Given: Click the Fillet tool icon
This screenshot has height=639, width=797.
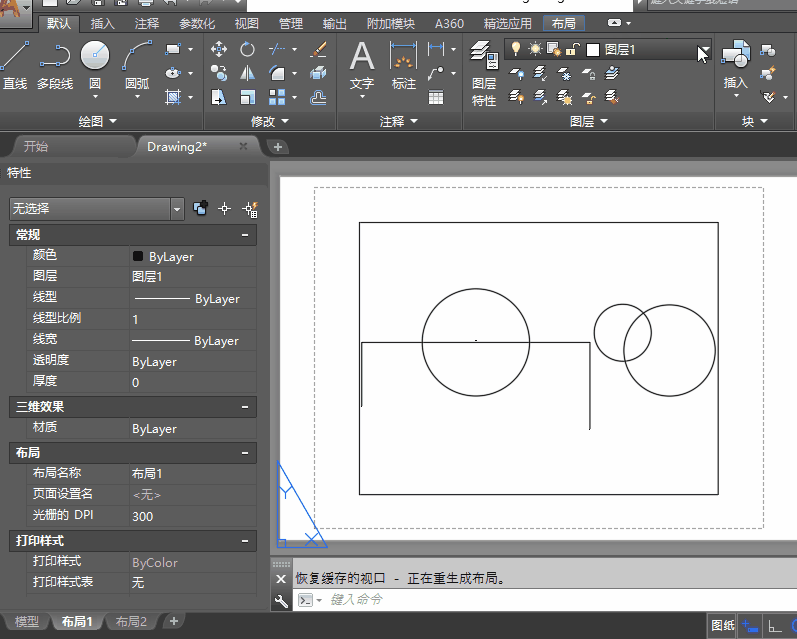Looking at the screenshot, I should [x=277, y=73].
